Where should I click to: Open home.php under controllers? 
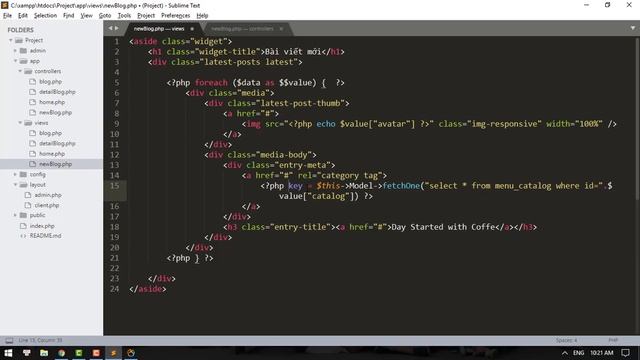(x=52, y=102)
